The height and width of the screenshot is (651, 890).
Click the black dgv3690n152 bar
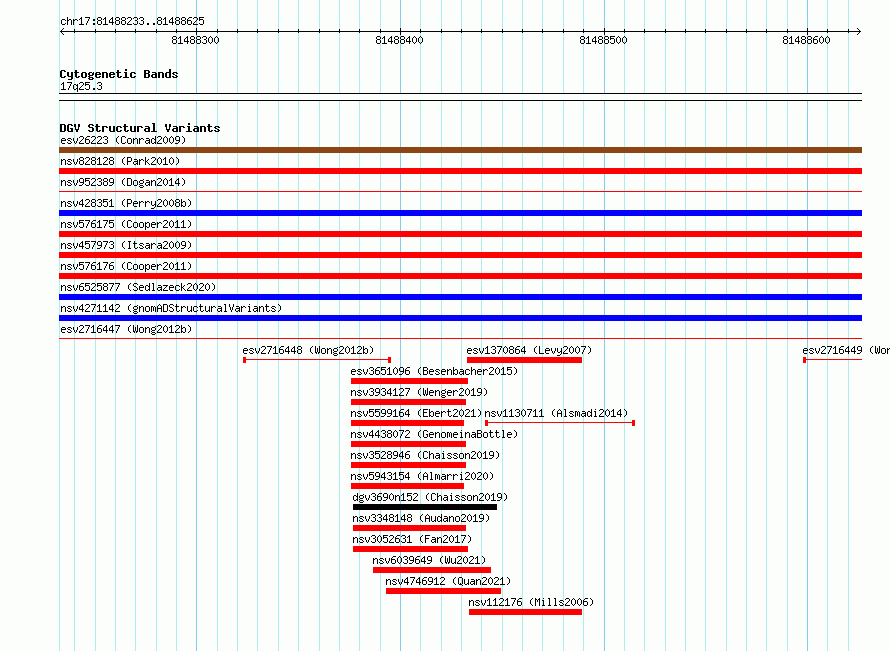[425, 507]
